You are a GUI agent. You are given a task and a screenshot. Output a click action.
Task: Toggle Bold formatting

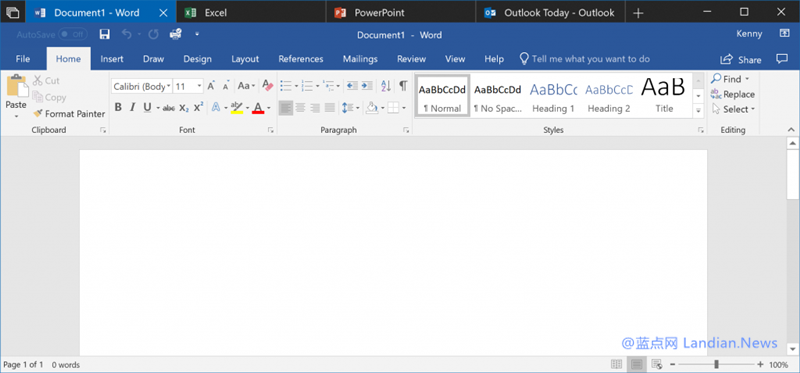pyautogui.click(x=118, y=108)
